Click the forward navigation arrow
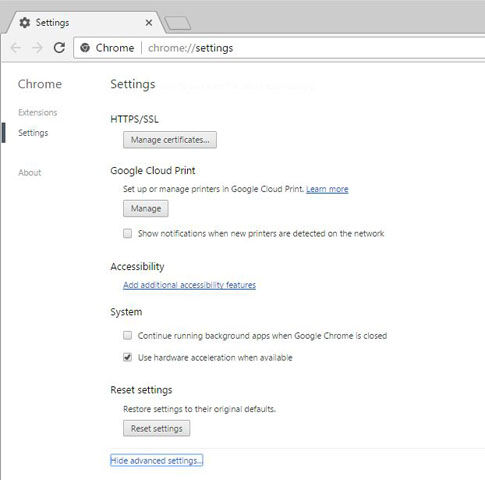 tap(37, 48)
